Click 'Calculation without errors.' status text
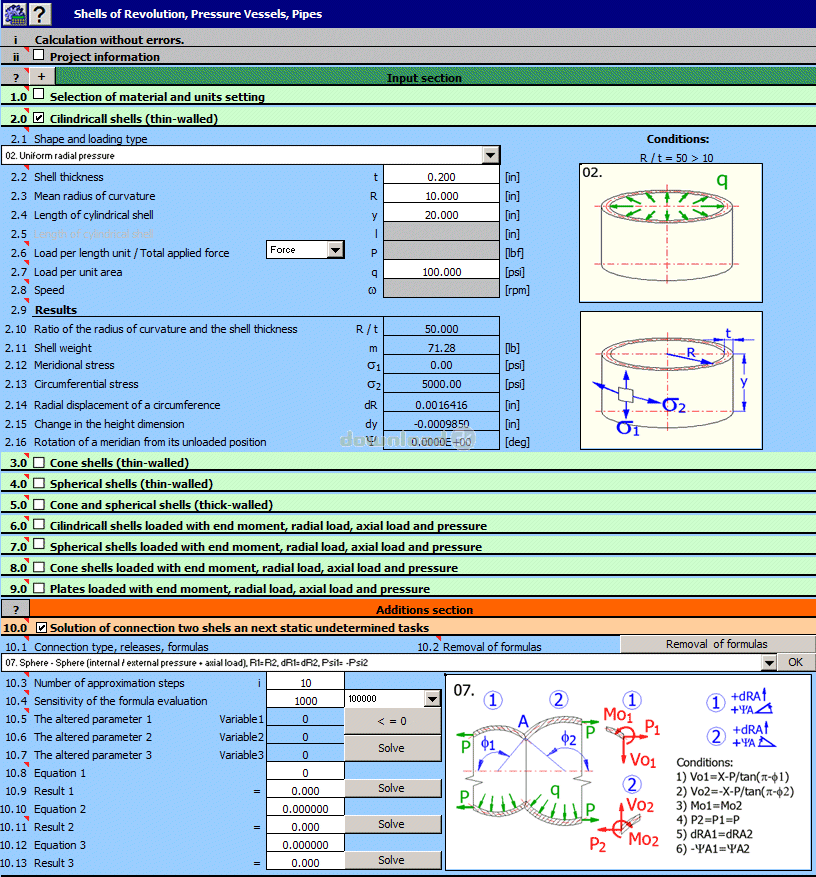 tap(109, 40)
